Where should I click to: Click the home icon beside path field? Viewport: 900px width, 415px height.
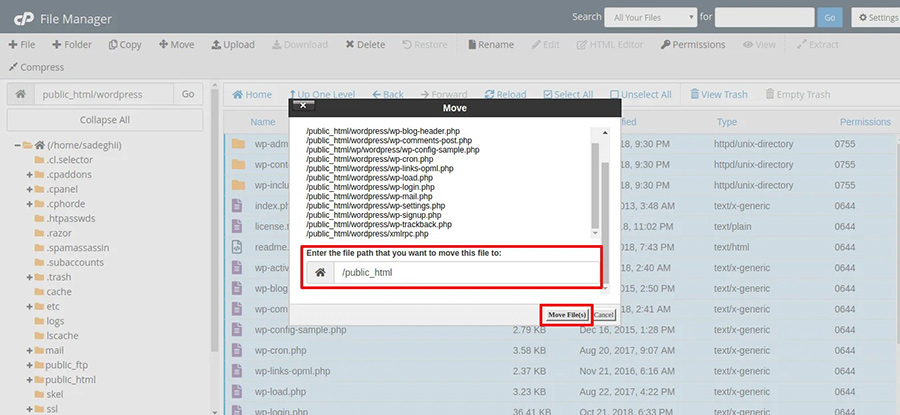[x=20, y=94]
